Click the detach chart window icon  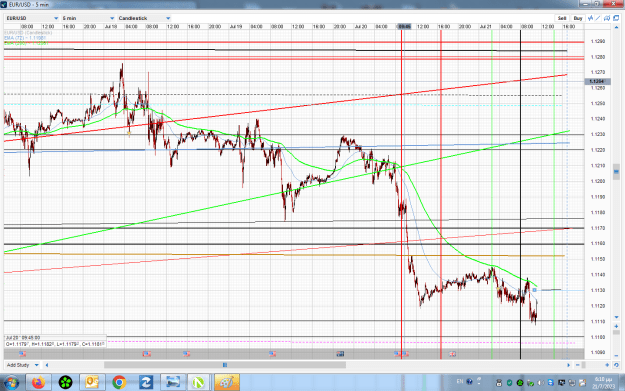pyautogui.click(x=616, y=18)
